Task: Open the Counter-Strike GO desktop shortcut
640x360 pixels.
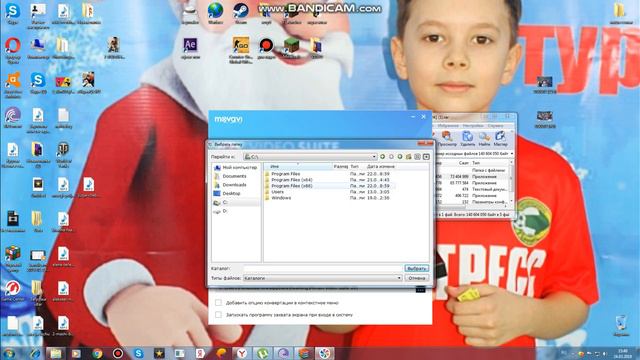Action: (x=241, y=49)
